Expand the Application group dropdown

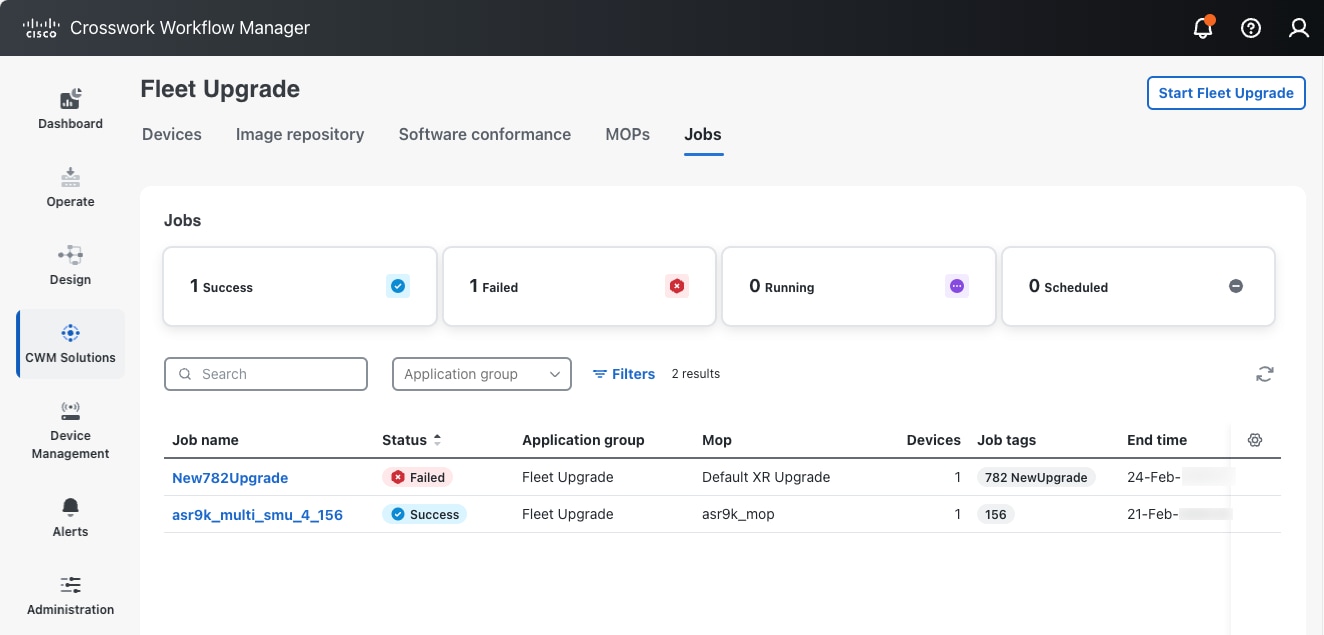[x=482, y=374]
